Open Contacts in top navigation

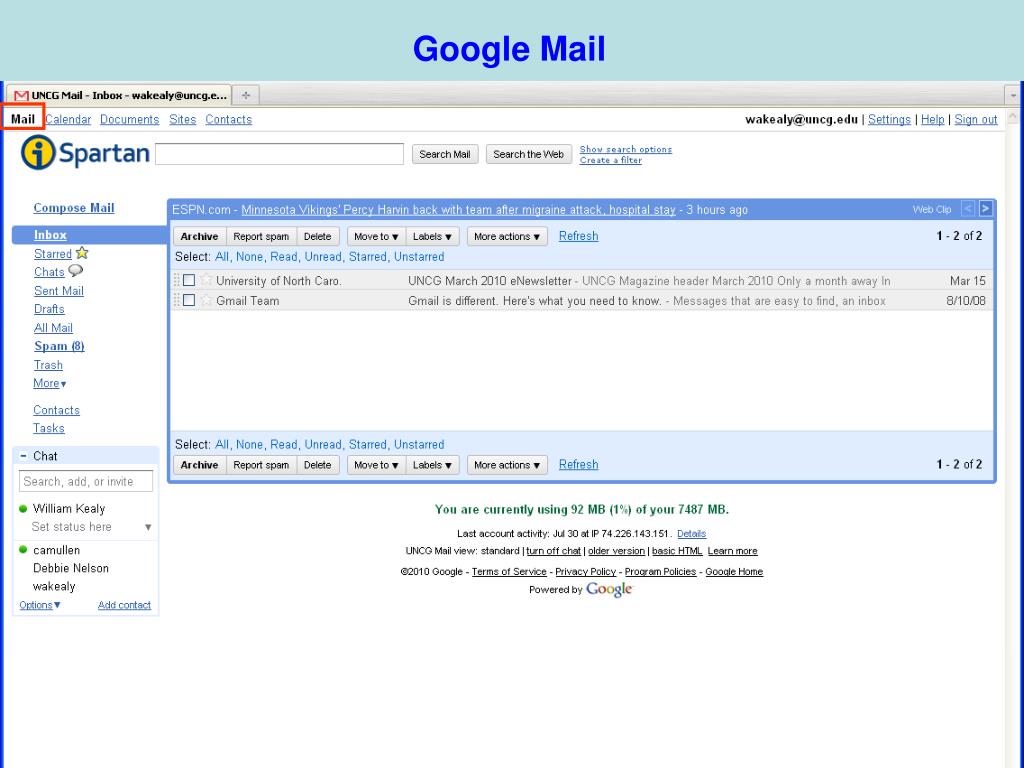[x=229, y=120]
